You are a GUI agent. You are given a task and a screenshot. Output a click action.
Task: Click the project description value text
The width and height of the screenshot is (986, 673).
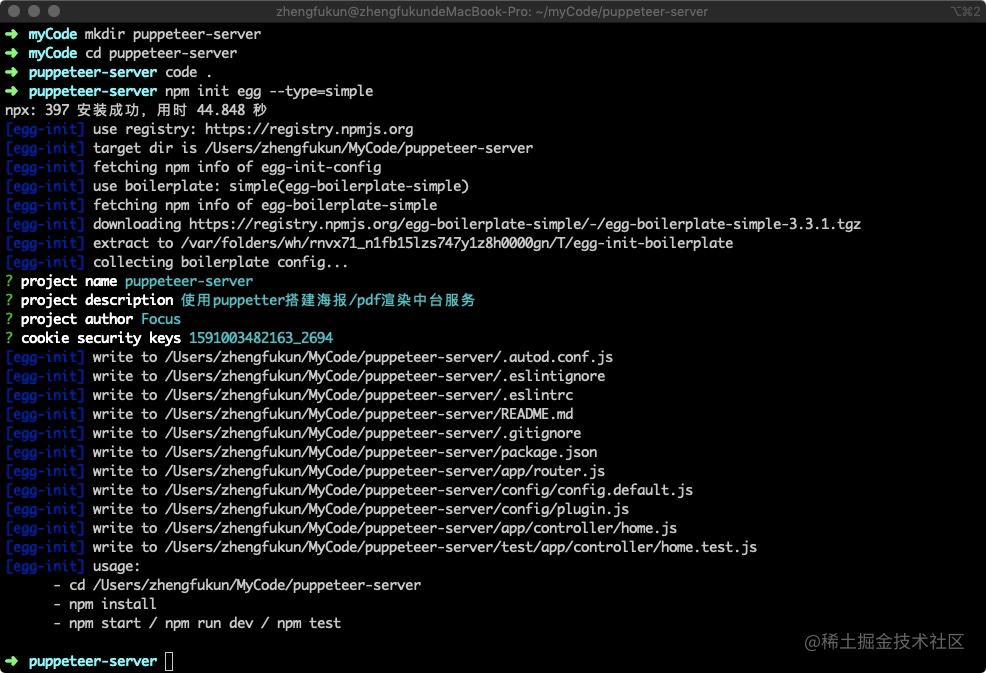coord(328,300)
